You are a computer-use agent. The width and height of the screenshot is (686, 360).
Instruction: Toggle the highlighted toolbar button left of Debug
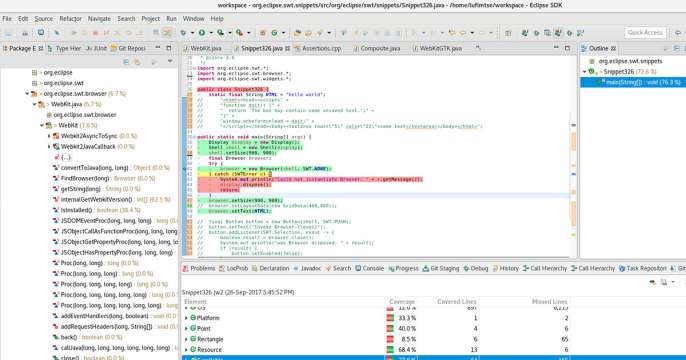point(167,33)
